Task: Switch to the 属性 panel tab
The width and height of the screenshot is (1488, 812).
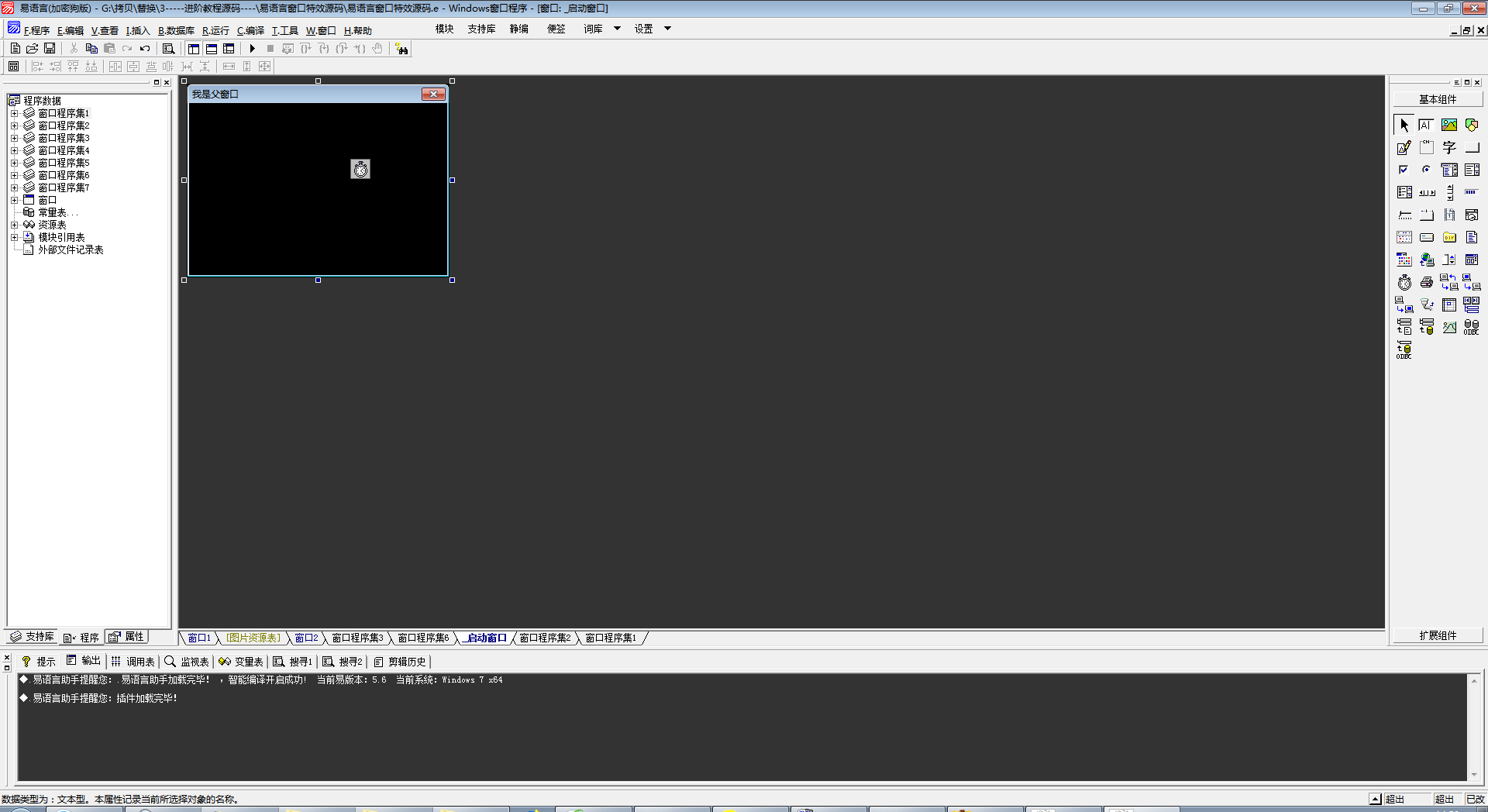Action: 127,637
